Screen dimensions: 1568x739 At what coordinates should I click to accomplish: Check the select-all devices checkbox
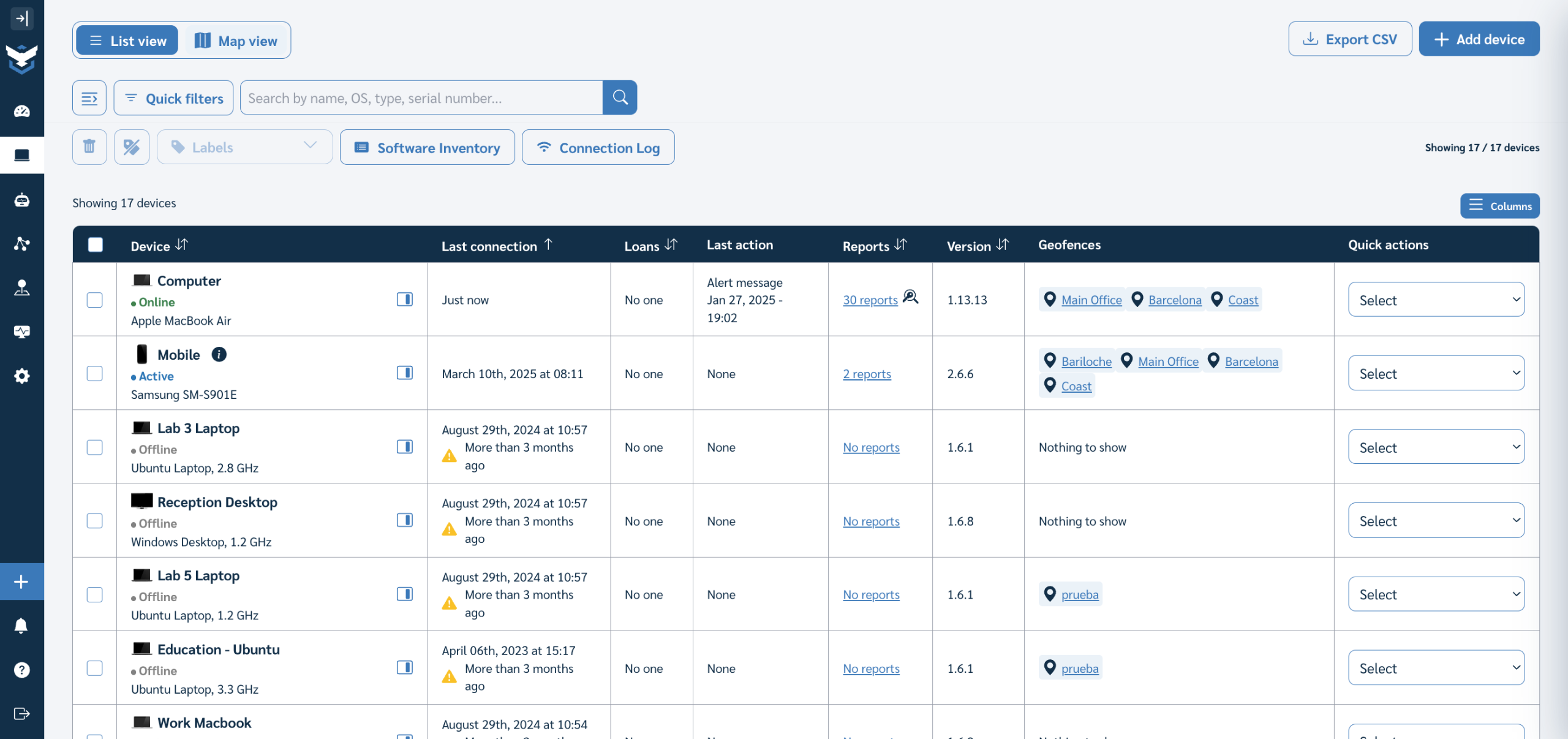tap(96, 245)
